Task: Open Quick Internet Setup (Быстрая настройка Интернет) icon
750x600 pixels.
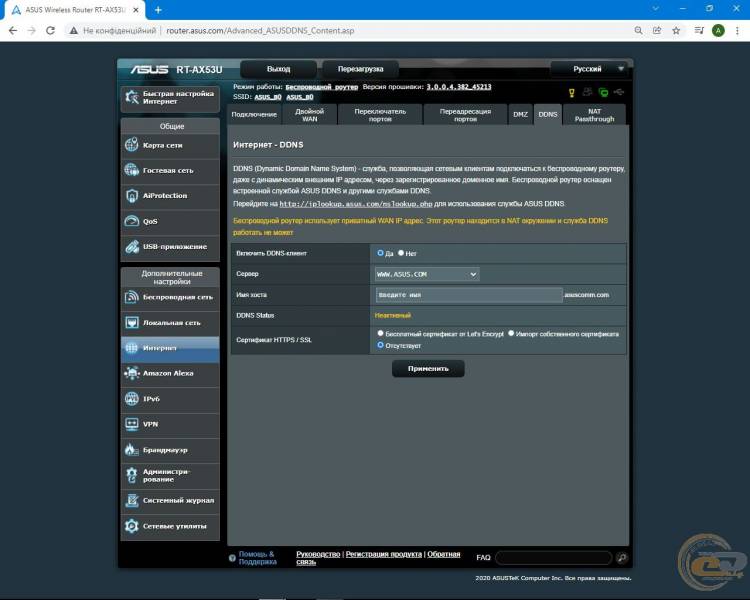Action: tap(132, 98)
